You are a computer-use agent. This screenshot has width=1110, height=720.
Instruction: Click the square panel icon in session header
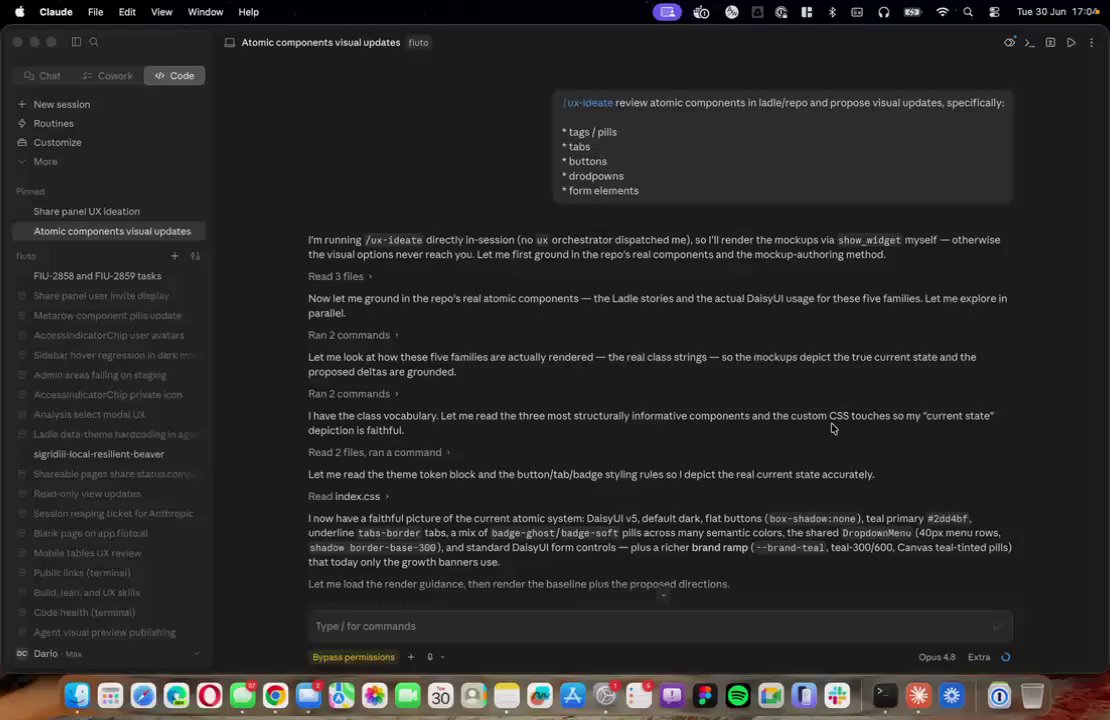[1051, 42]
